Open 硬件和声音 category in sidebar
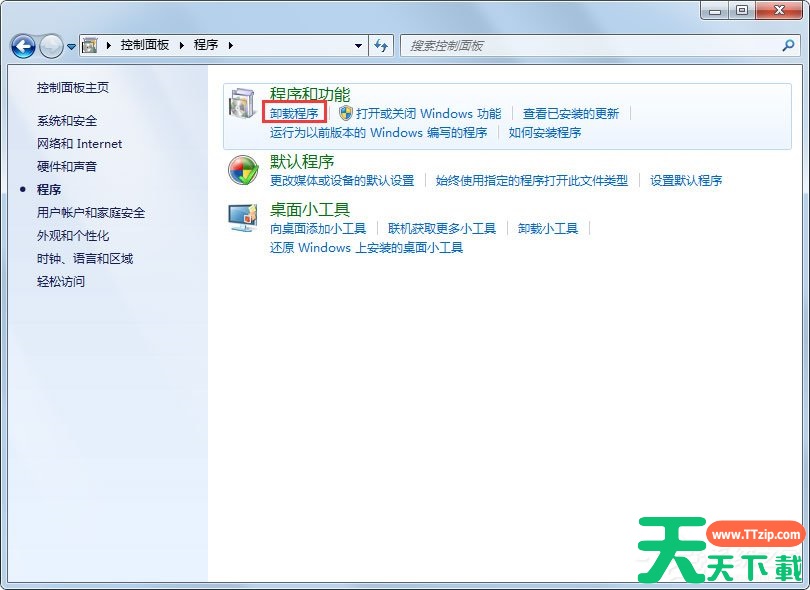This screenshot has height=590, width=810. (x=67, y=166)
